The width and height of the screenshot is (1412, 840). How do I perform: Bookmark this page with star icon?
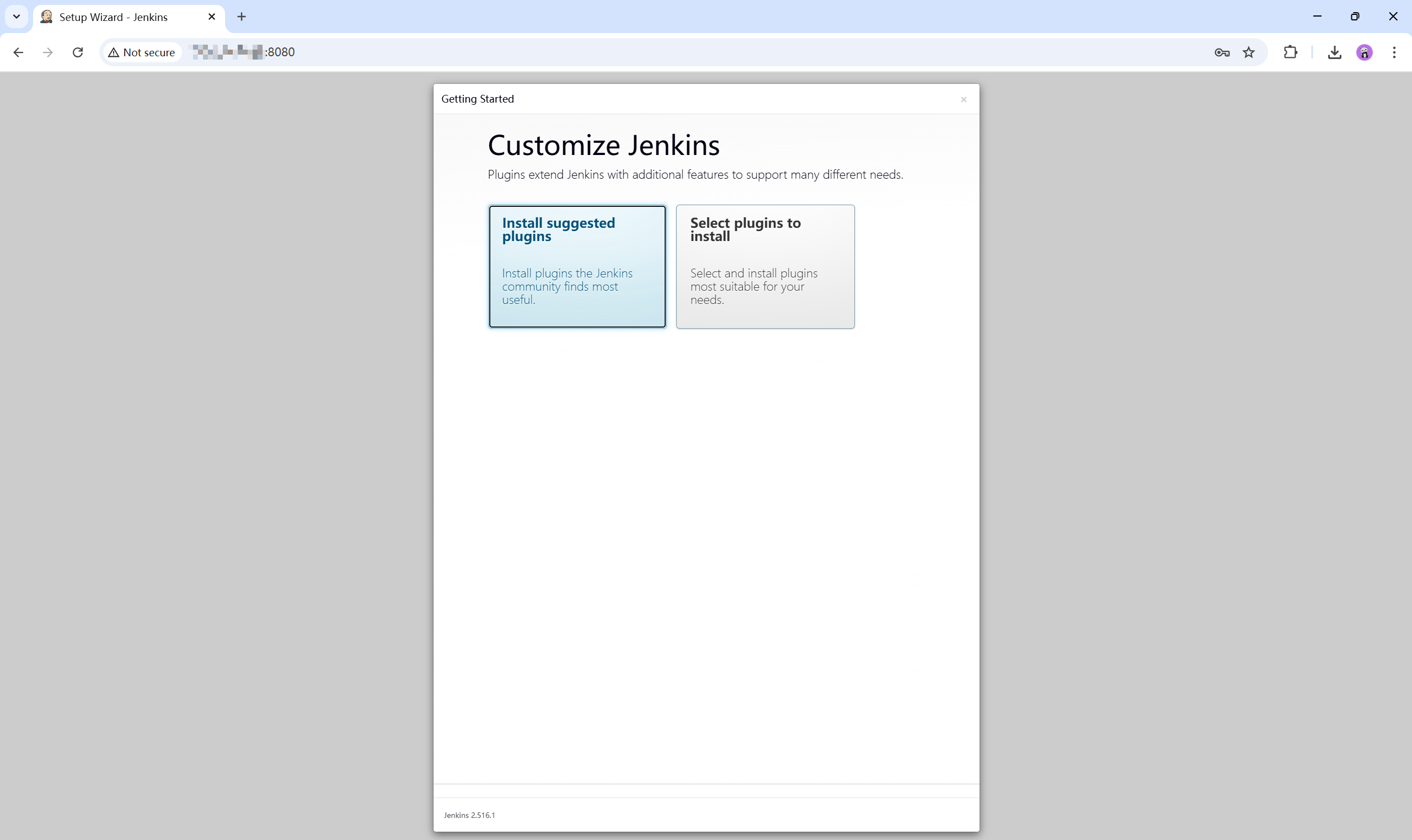point(1248,52)
